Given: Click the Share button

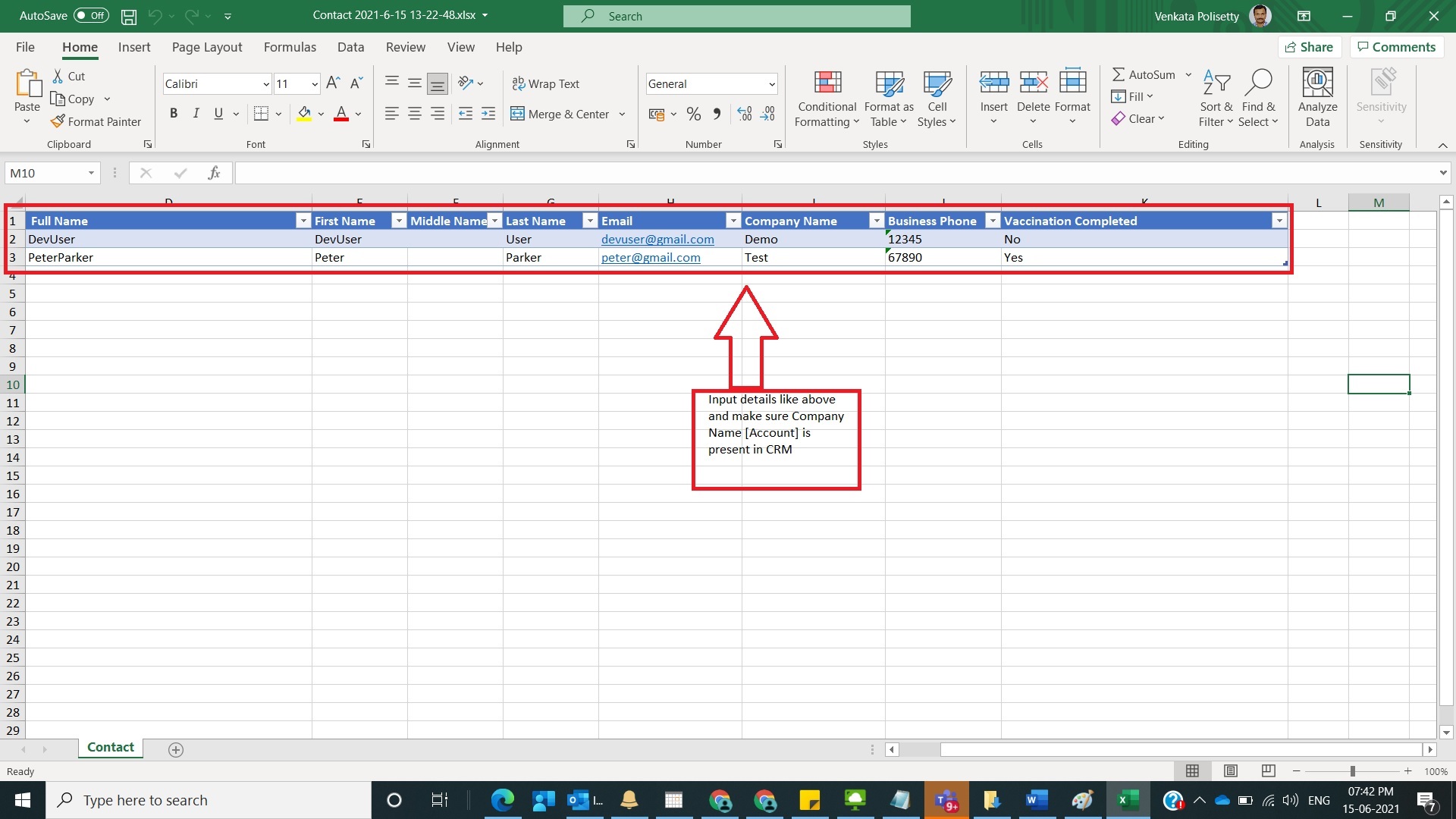Looking at the screenshot, I should coord(1310,47).
